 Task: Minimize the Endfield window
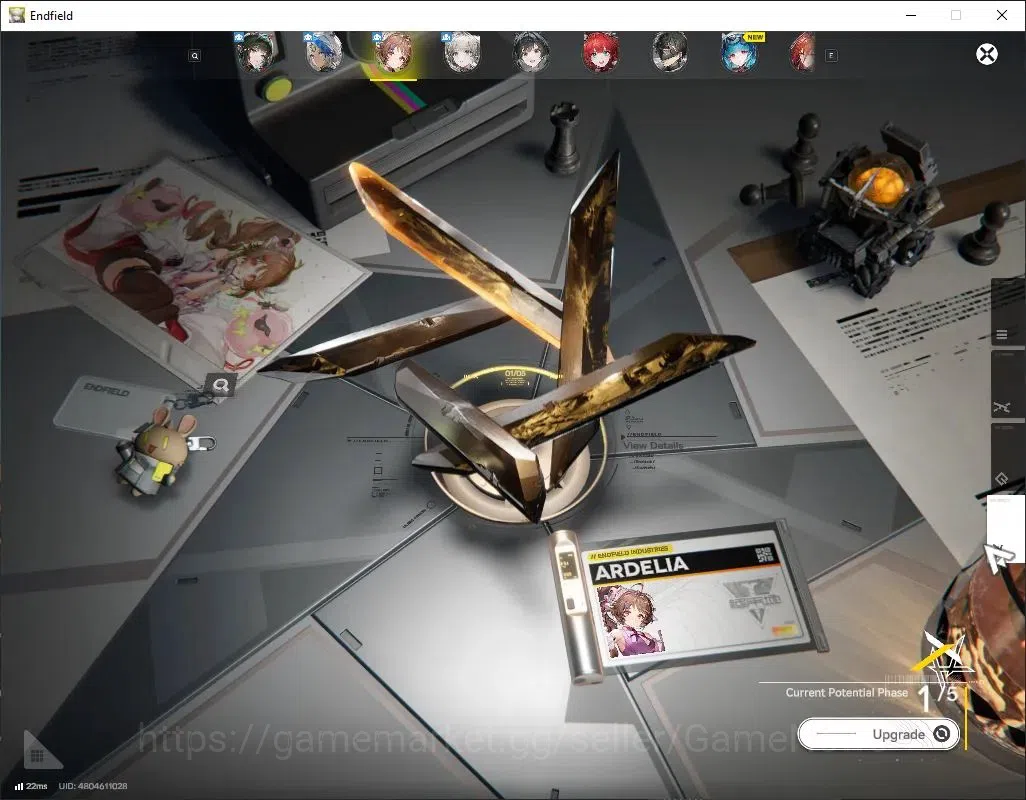(911, 15)
